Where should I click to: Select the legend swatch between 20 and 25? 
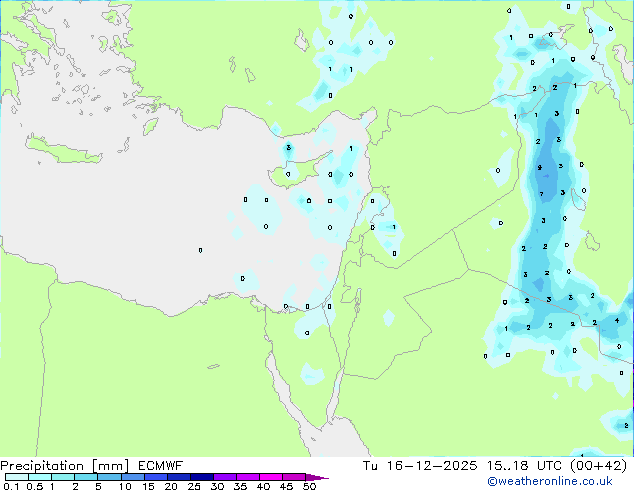pyautogui.click(x=178, y=477)
